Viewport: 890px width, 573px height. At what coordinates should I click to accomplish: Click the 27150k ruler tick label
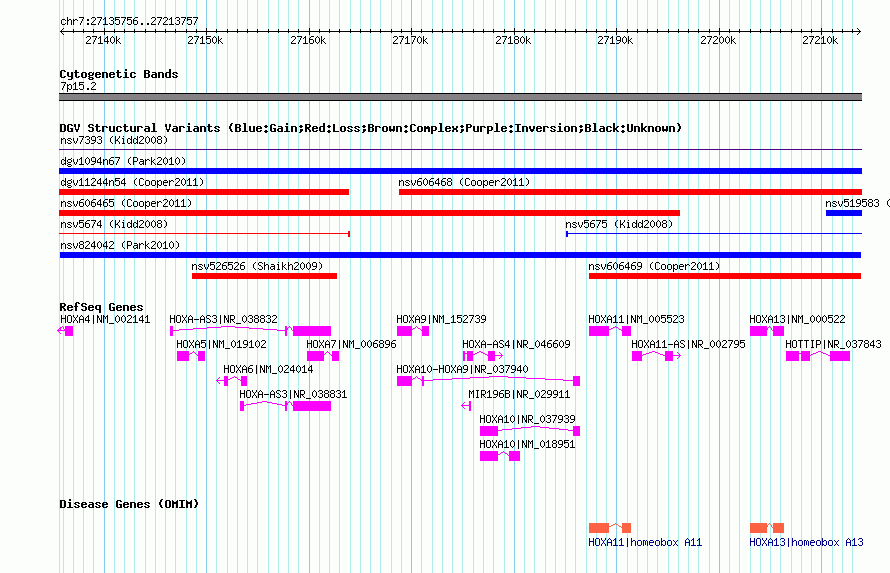click(205, 40)
